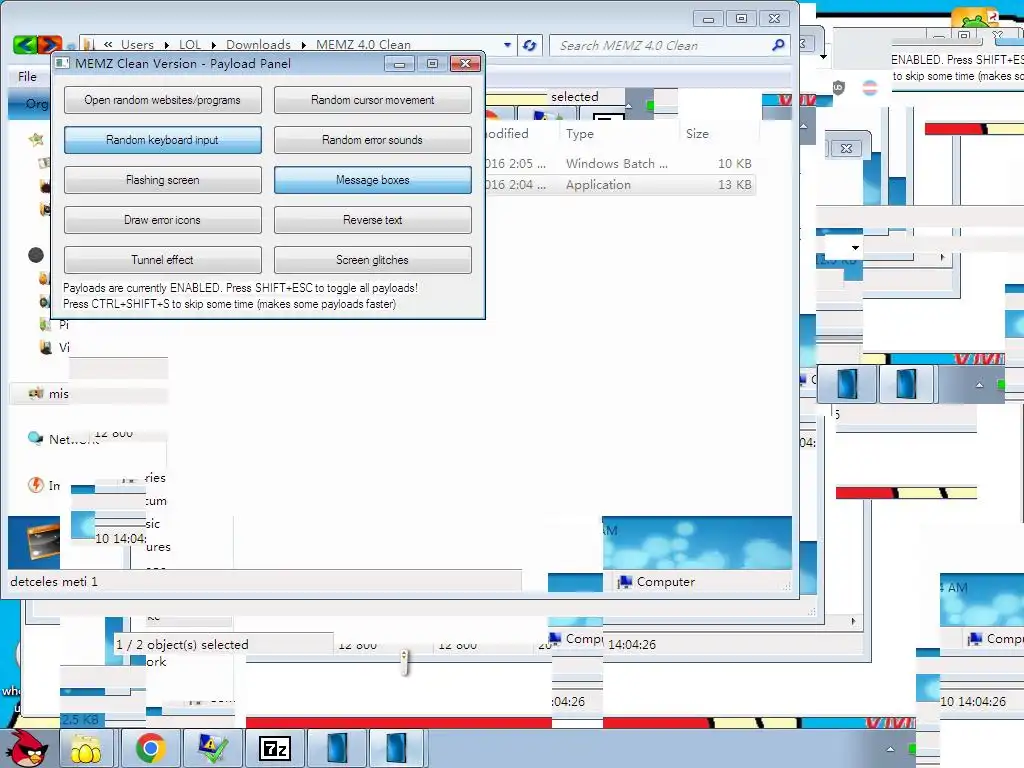
Task: Toggle the 'Reverse text' payload
Action: 372,219
